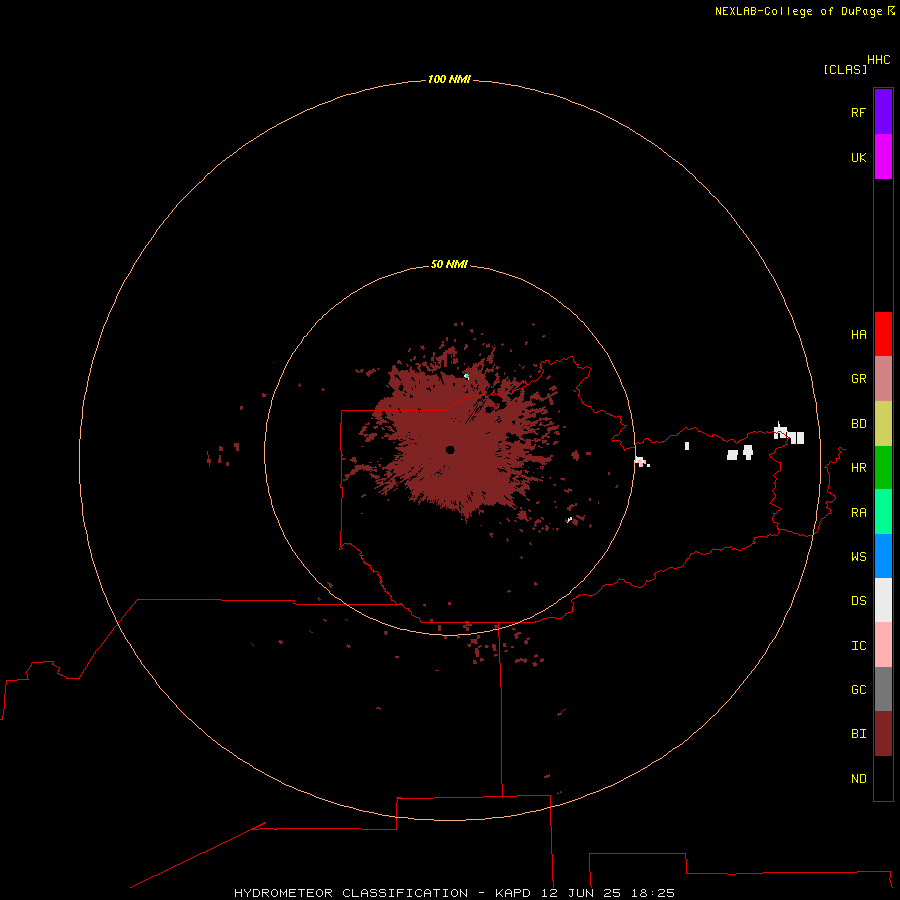Select the GR color swatch in legend

tap(883, 379)
